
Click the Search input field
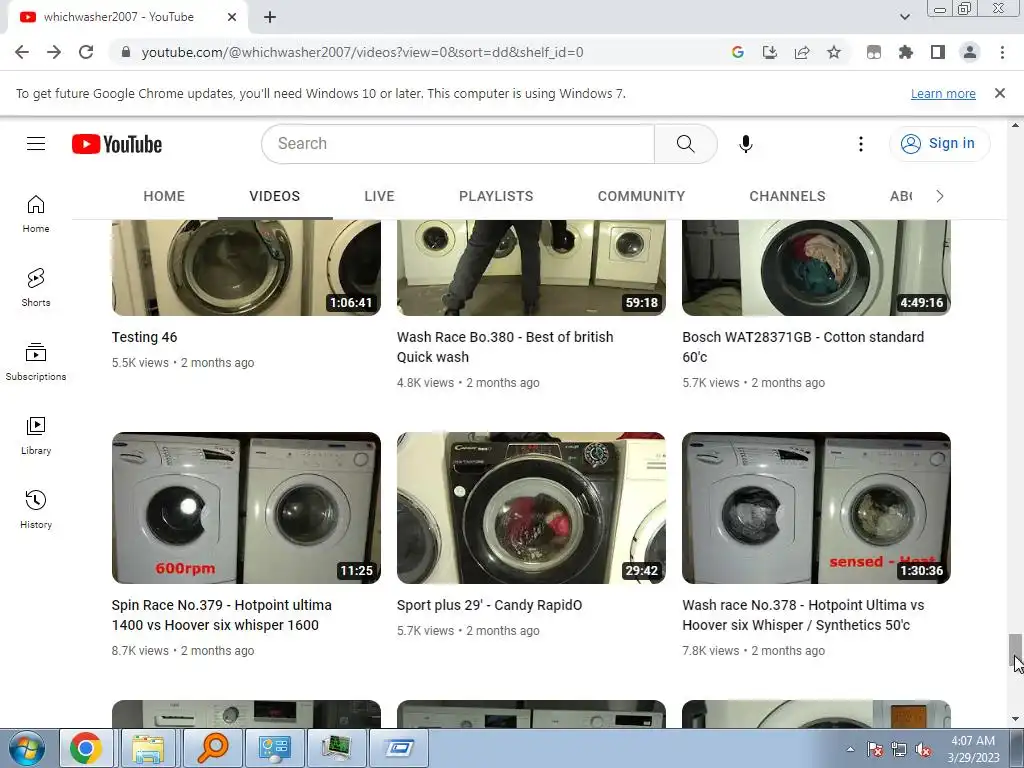pos(458,144)
